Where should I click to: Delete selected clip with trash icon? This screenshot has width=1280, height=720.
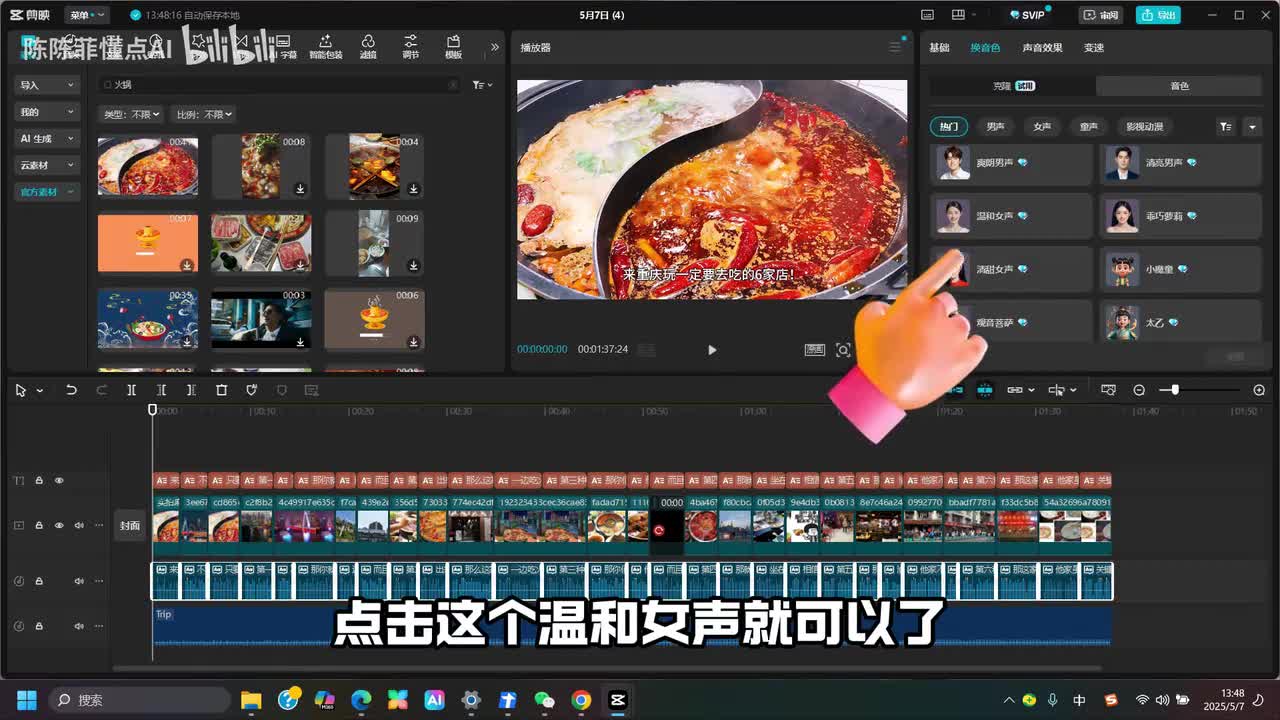[222, 390]
